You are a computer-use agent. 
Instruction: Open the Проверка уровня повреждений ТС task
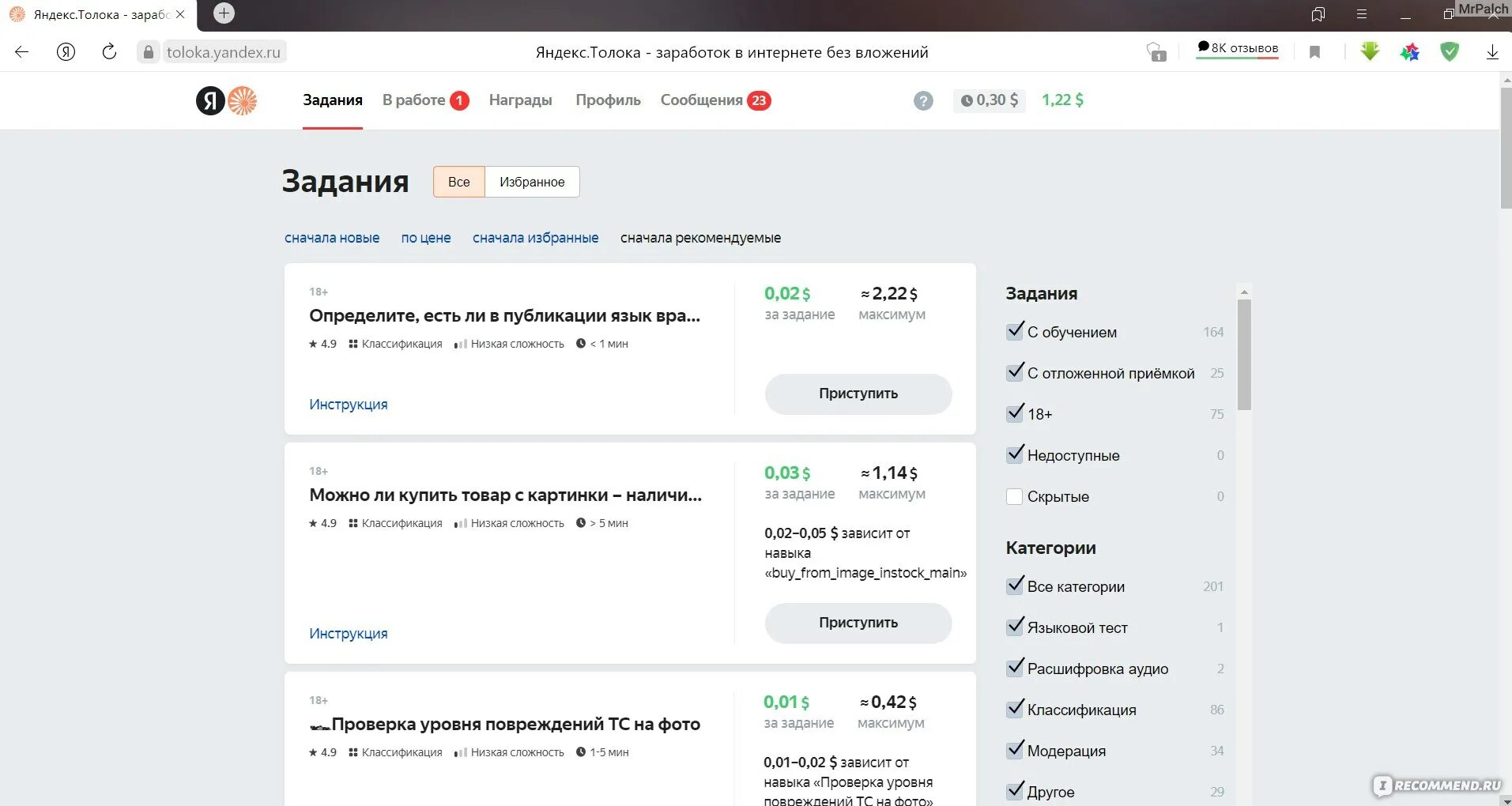point(505,724)
